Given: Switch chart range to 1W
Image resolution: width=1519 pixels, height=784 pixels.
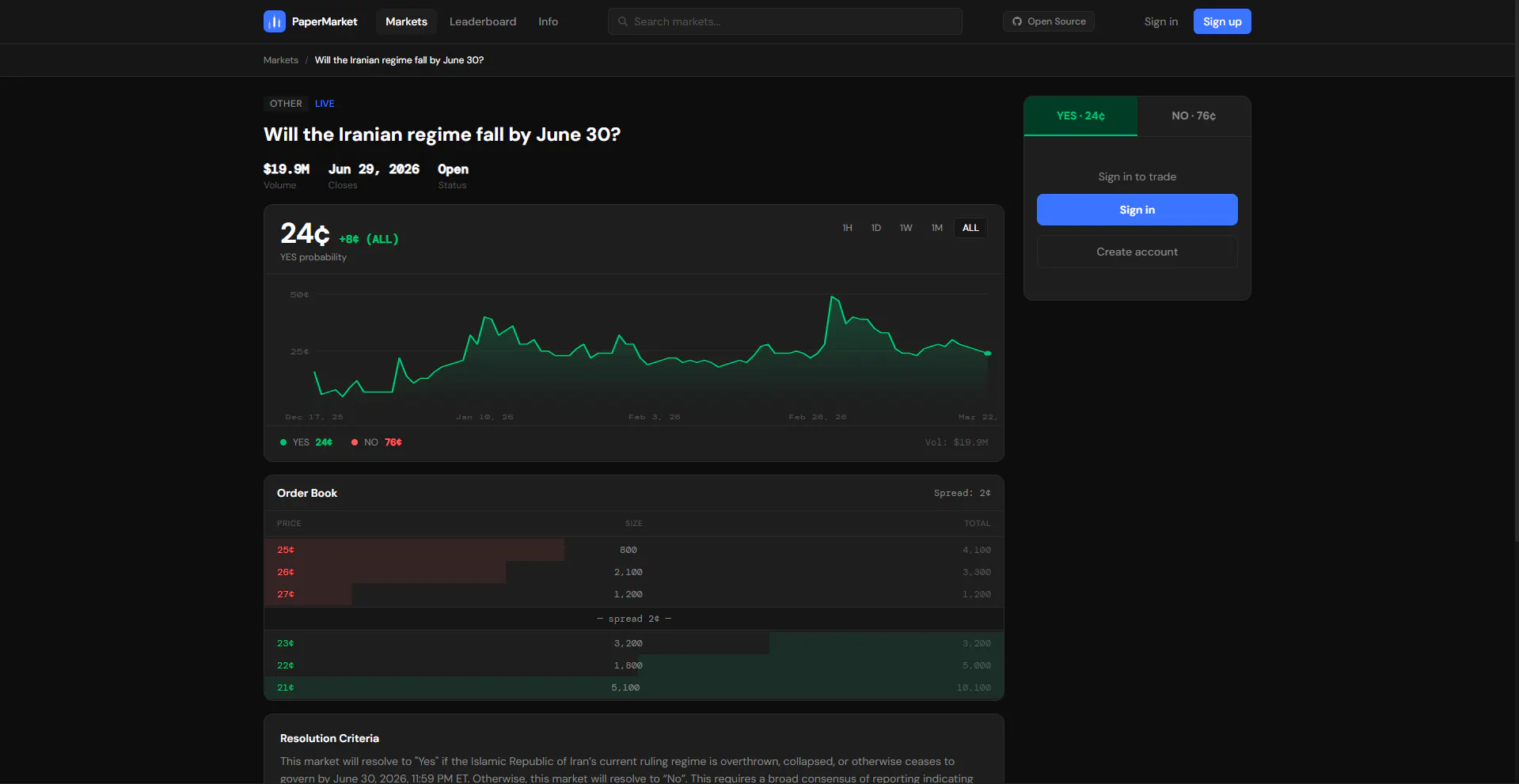Looking at the screenshot, I should pos(906,228).
